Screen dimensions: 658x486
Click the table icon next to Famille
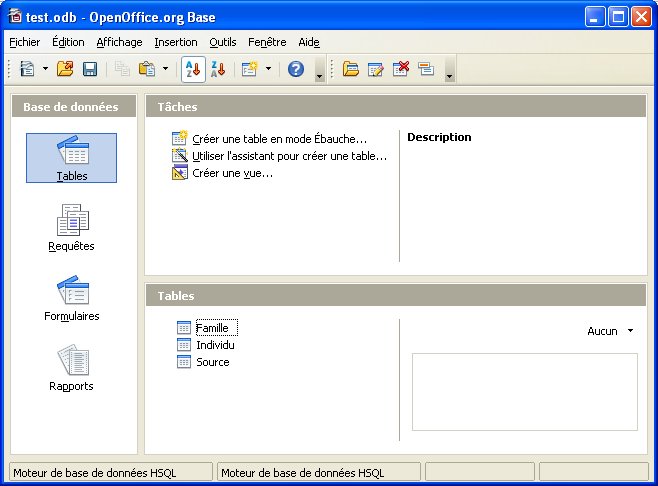coord(184,328)
